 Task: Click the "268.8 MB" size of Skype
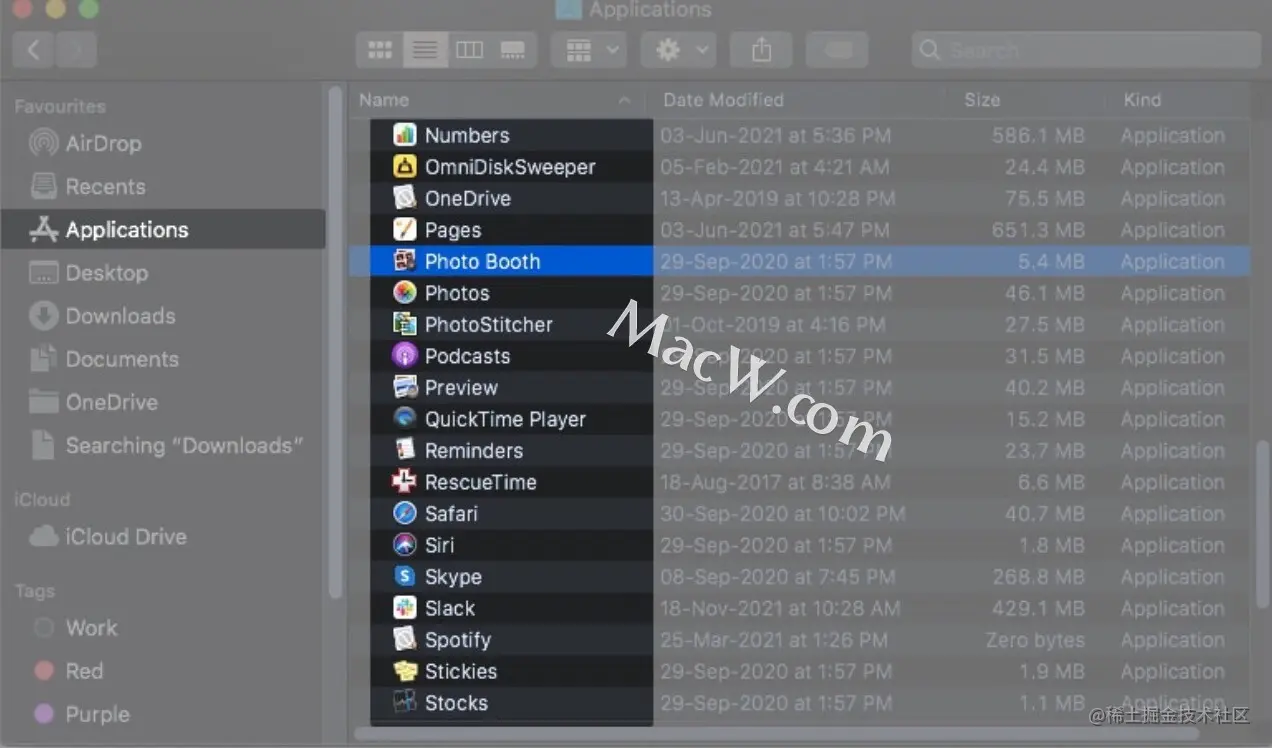(1038, 576)
